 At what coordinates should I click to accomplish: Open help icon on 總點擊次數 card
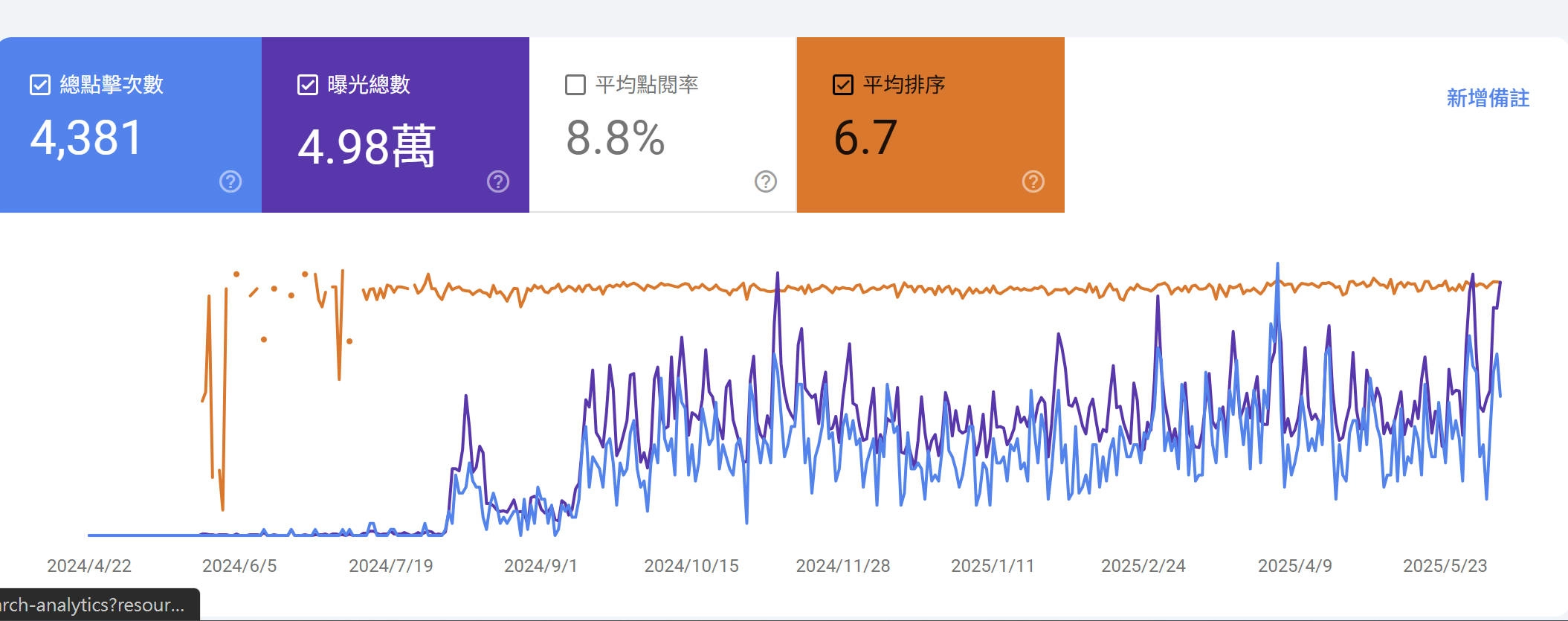pyautogui.click(x=230, y=181)
